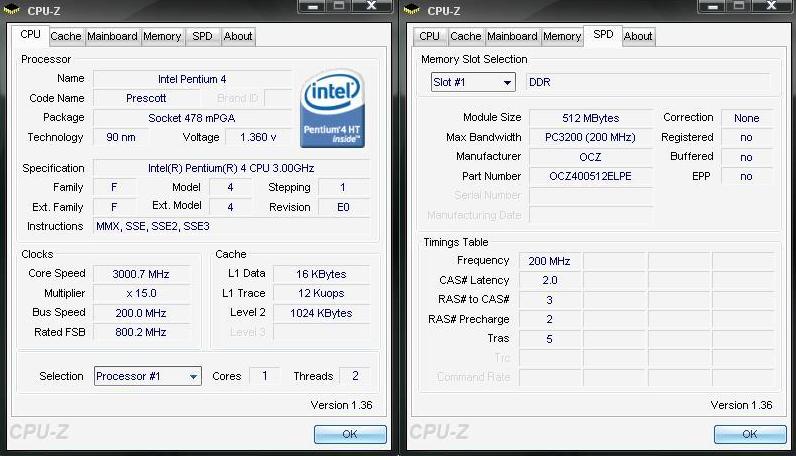This screenshot has width=796, height=456.
Task: Click part number 'OCZ400512ELPE'
Action: (x=591, y=177)
